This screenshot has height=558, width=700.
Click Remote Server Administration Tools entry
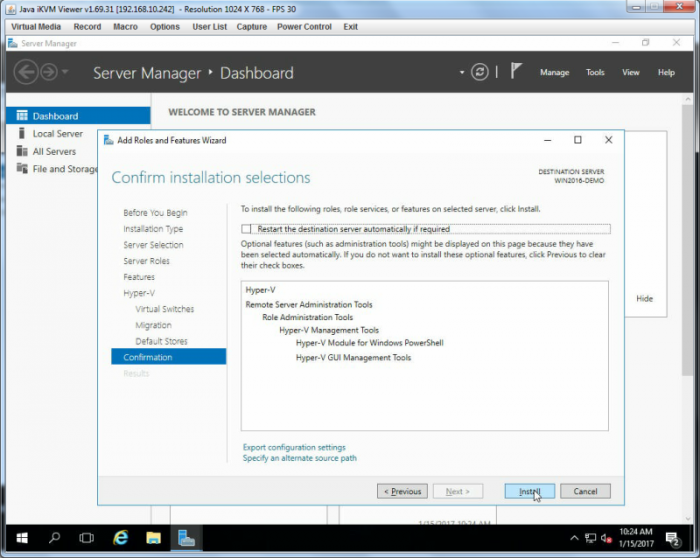pyautogui.click(x=308, y=304)
